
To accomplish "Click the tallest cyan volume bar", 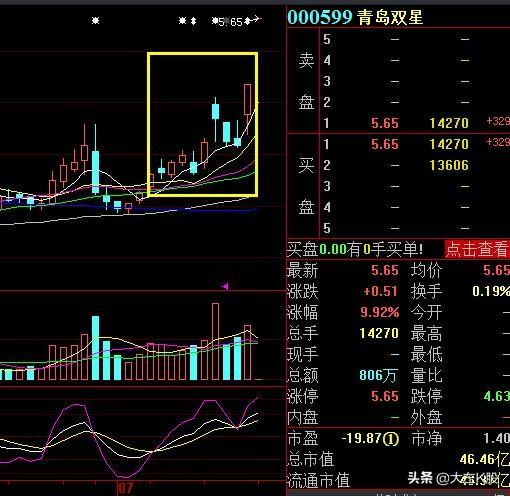I will tap(95, 348).
